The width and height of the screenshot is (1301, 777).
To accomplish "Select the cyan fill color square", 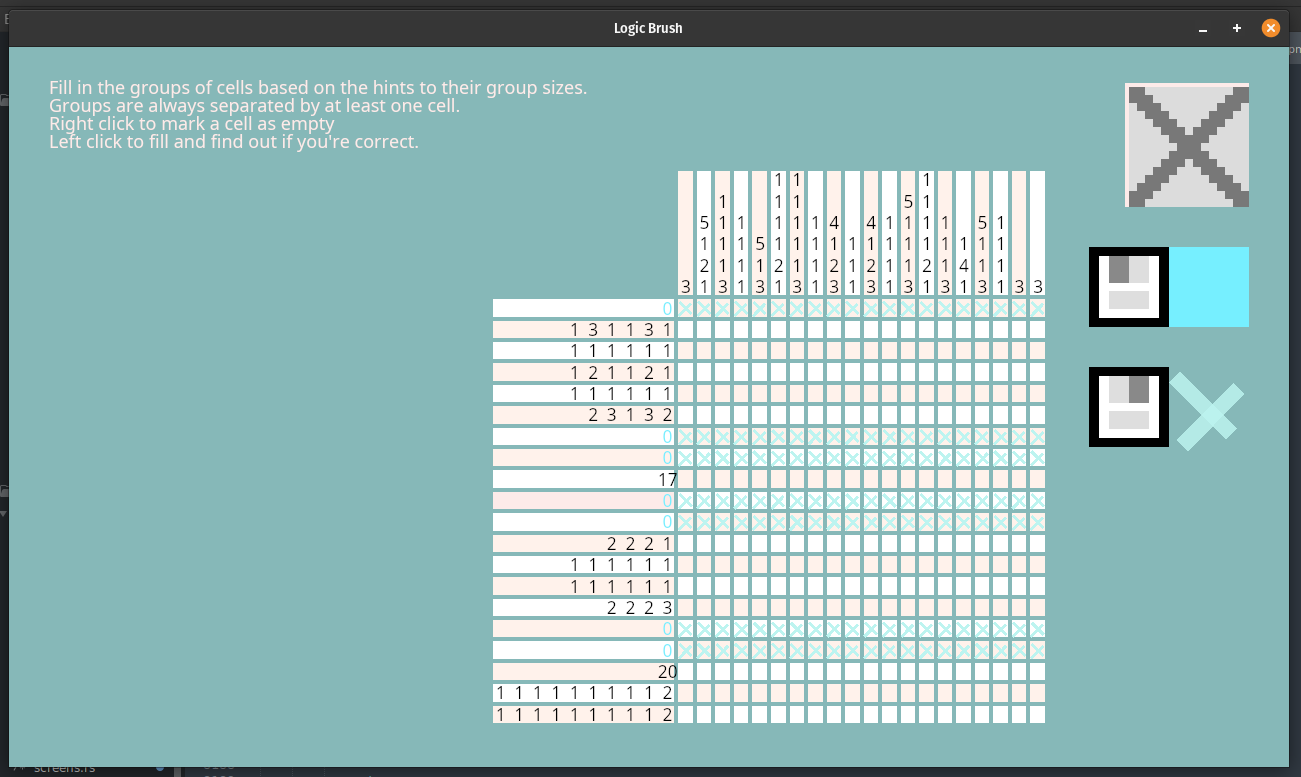I will point(1209,287).
